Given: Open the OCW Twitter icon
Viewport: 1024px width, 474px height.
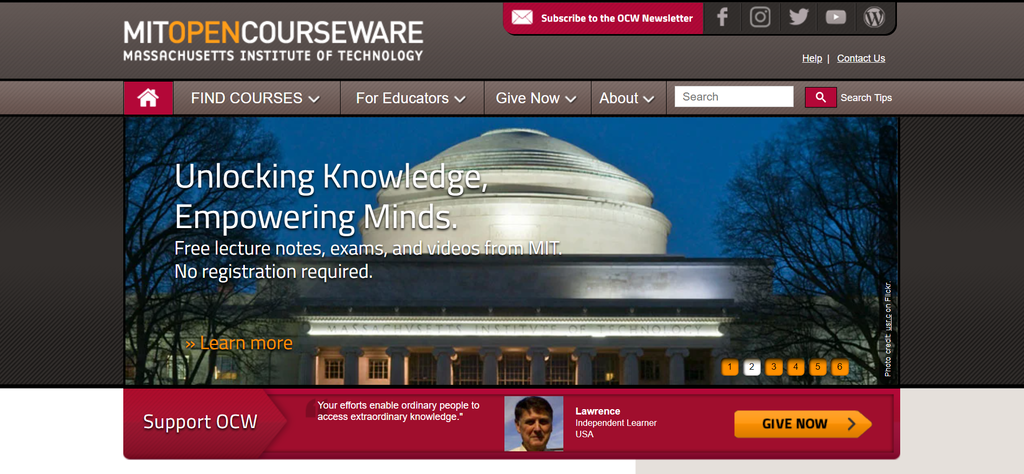Looking at the screenshot, I should [x=798, y=18].
